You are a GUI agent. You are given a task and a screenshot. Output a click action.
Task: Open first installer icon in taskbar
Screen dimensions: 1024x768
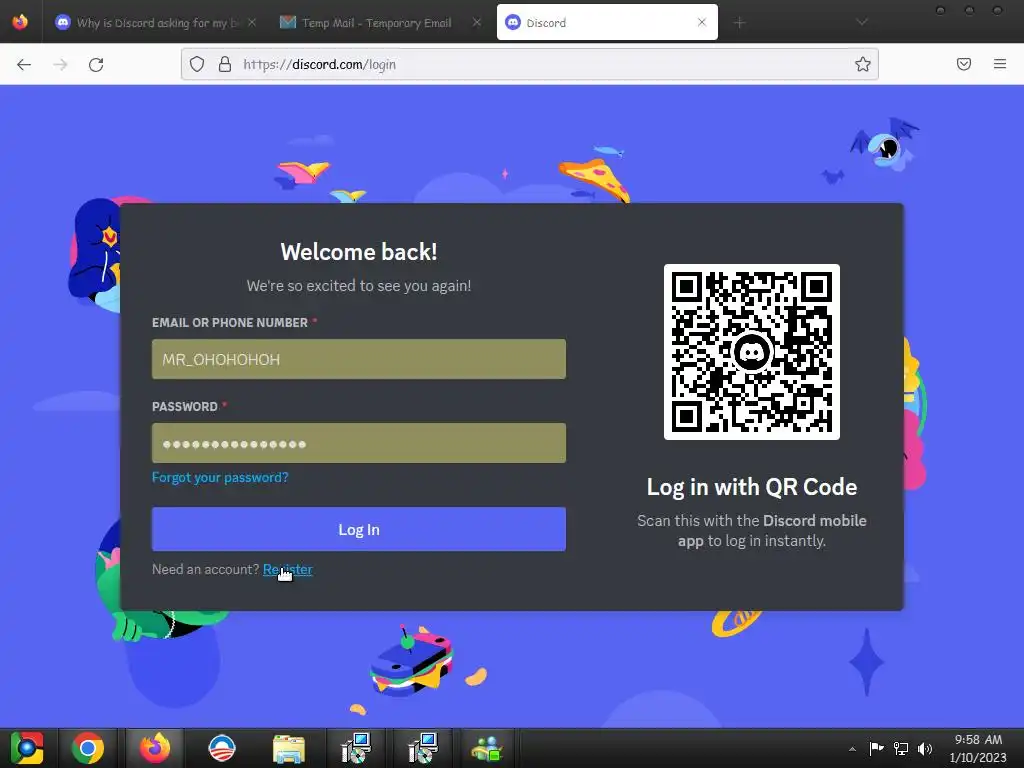click(356, 748)
